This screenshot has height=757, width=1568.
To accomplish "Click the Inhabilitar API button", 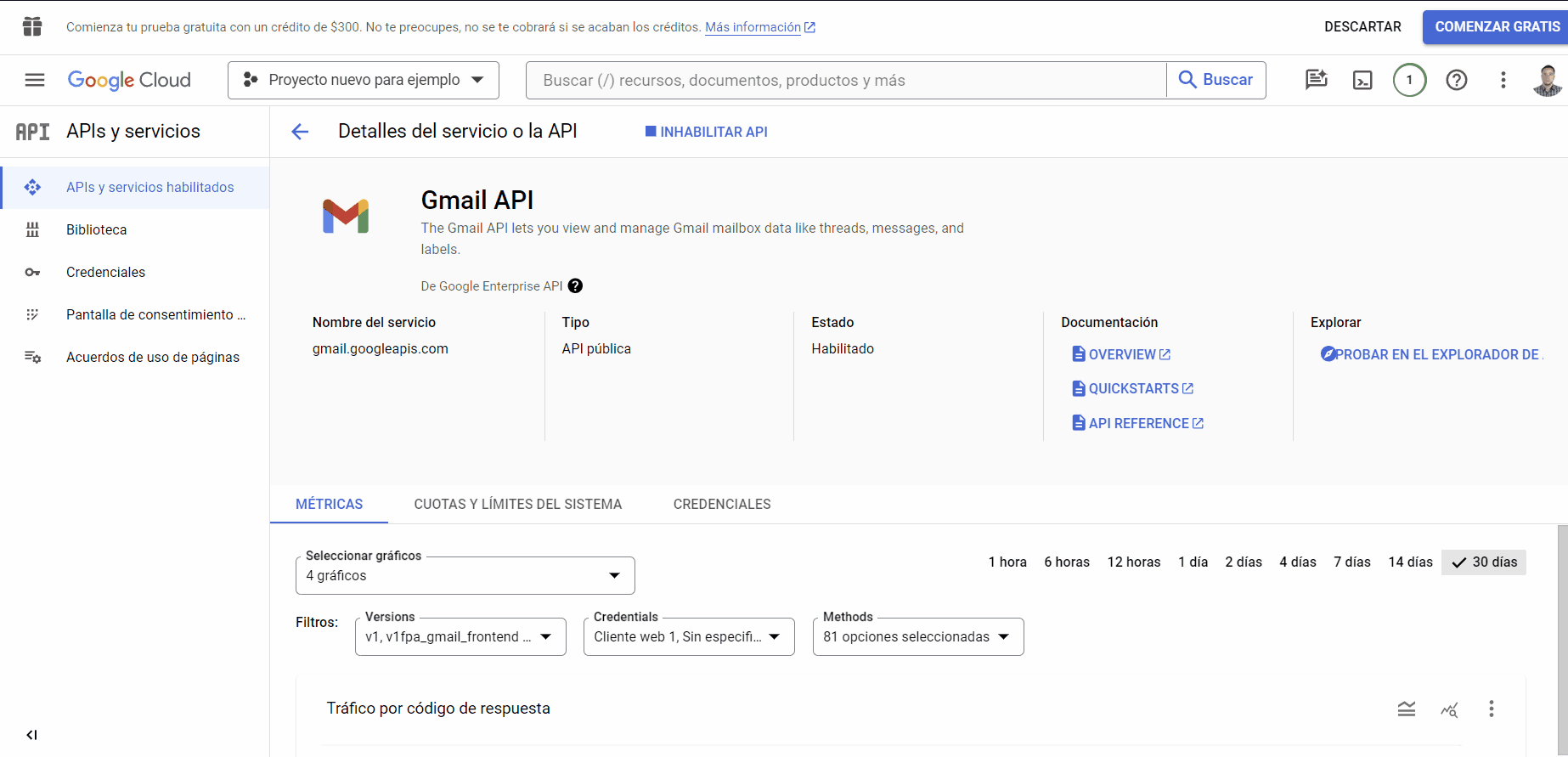I will click(x=706, y=132).
